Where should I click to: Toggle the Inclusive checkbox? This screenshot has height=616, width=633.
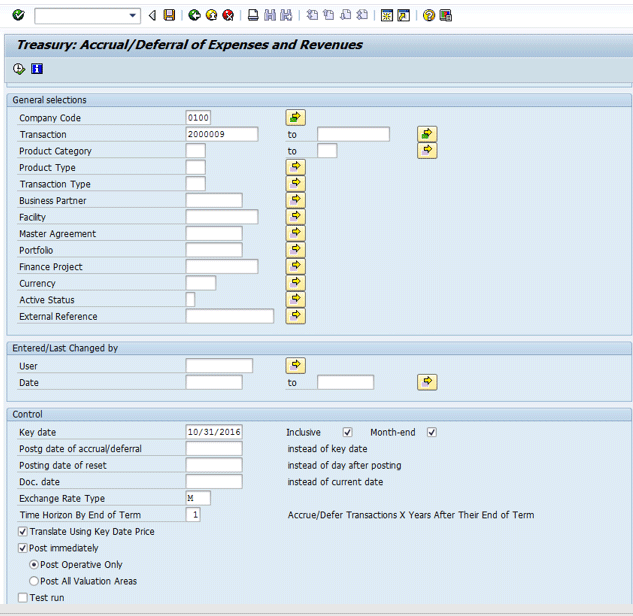[347, 432]
